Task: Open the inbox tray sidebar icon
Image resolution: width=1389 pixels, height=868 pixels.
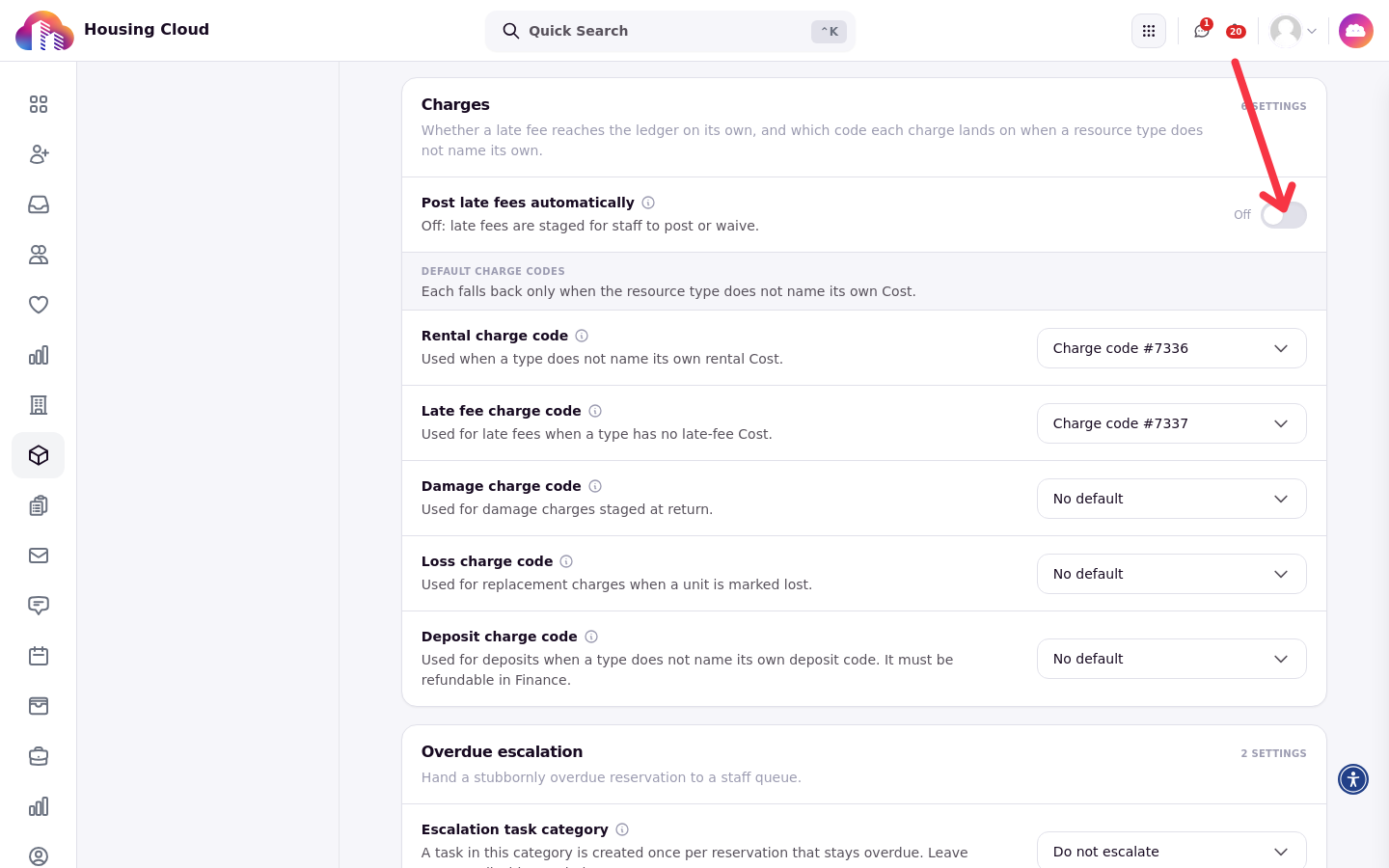Action: [39, 204]
